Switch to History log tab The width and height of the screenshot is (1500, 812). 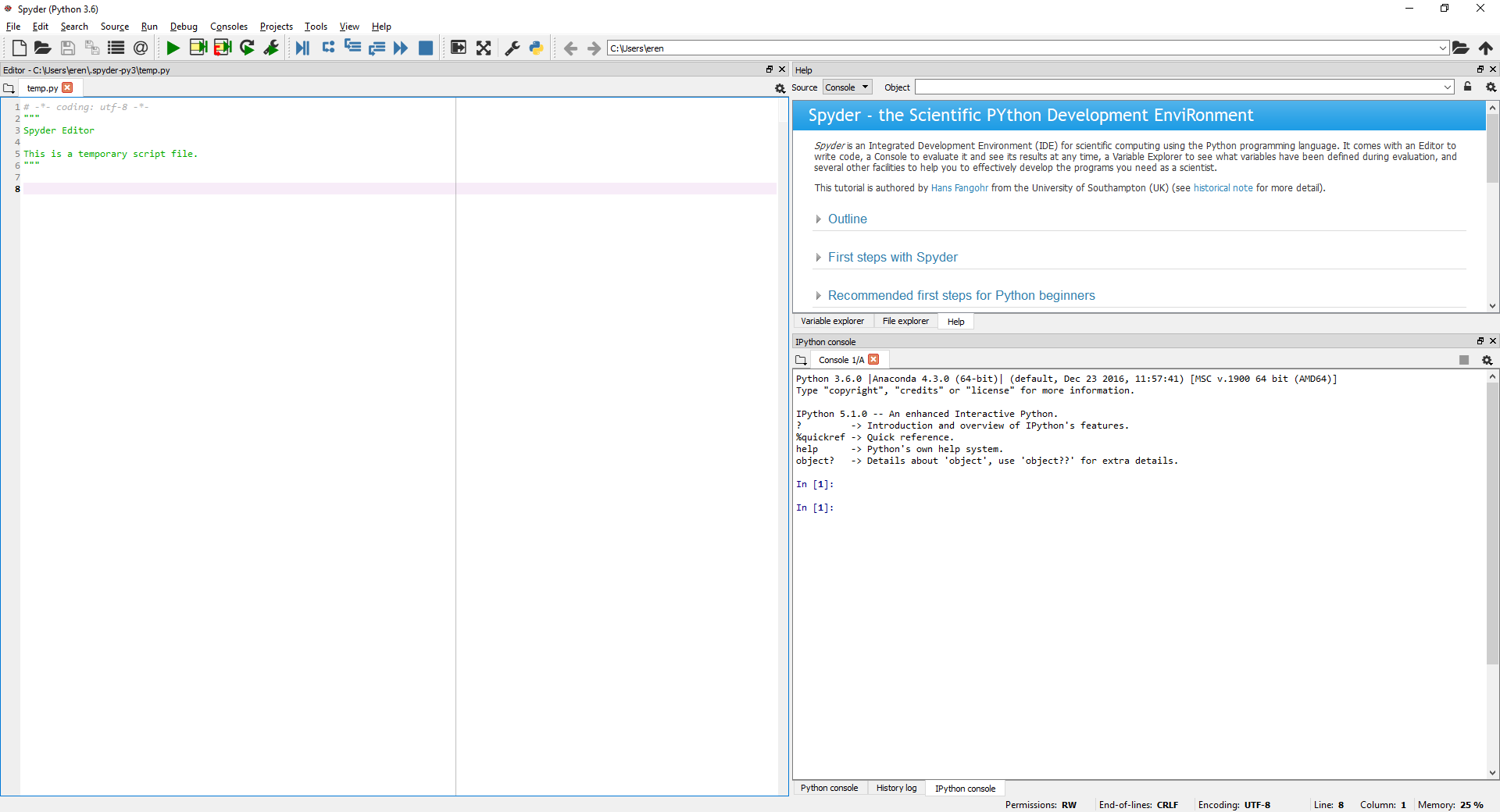pos(896,788)
